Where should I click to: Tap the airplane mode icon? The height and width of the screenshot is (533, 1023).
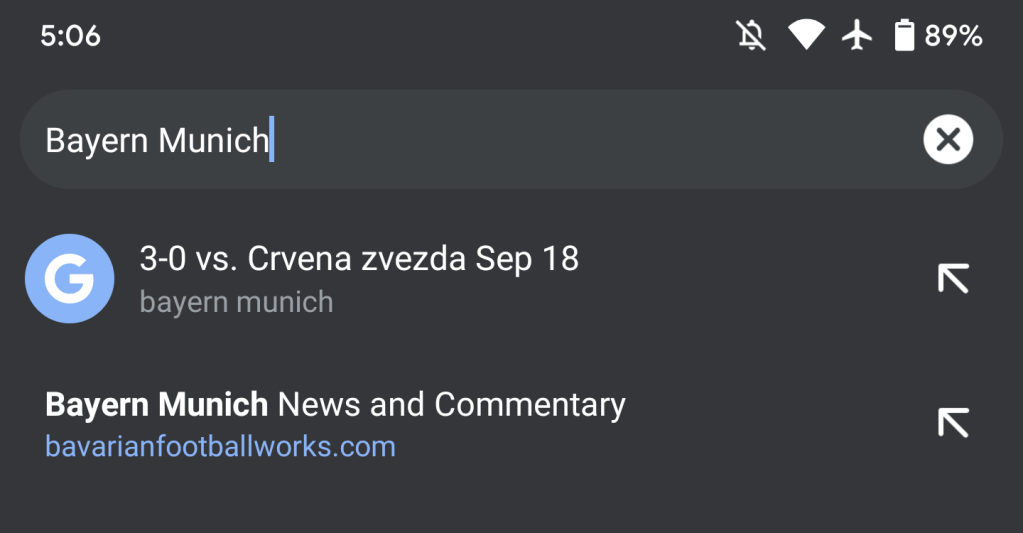(x=857, y=37)
